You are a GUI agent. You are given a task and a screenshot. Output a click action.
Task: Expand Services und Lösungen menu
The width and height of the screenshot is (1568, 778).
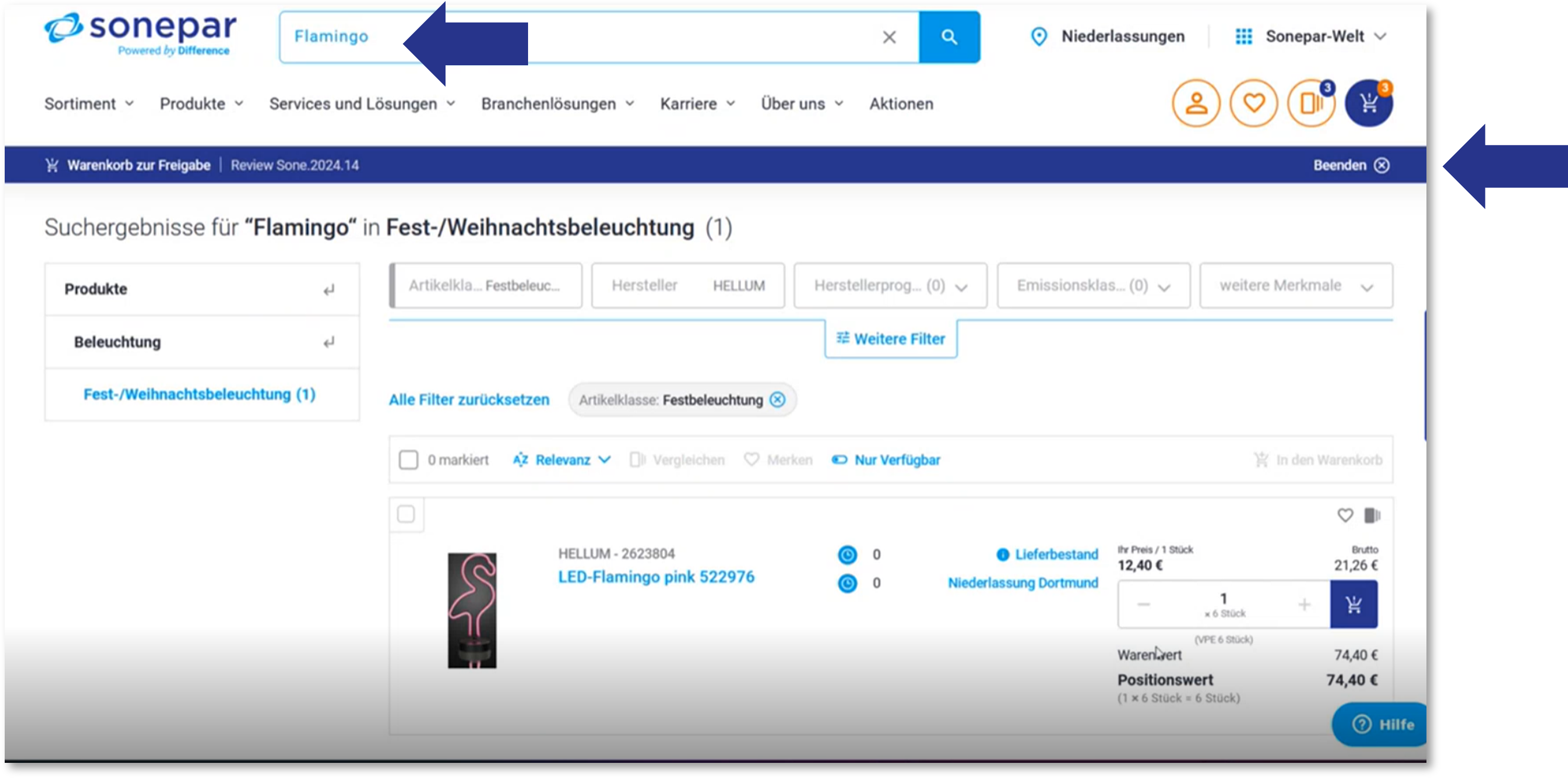362,103
